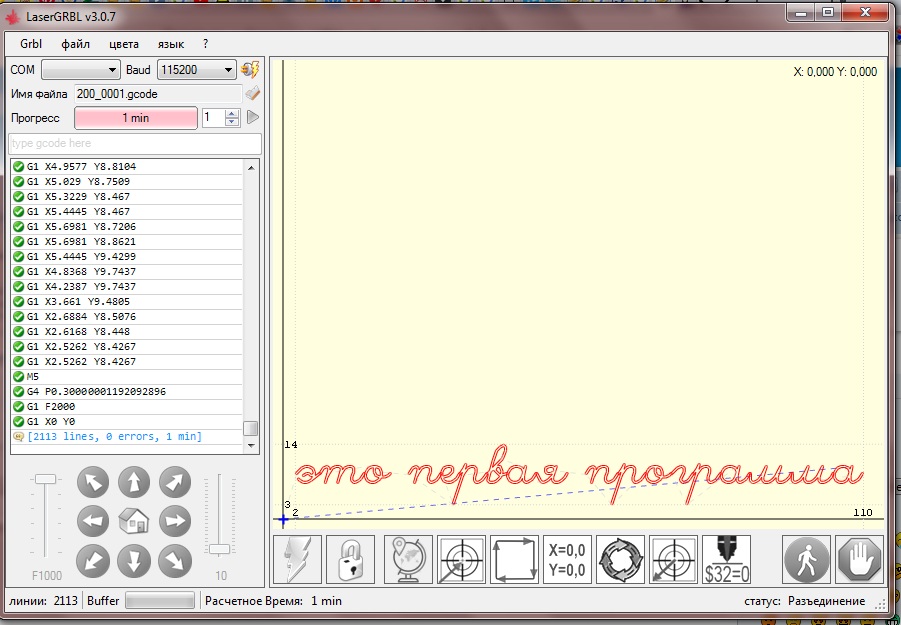Click the gcode list scroll down arrow
901x625 pixels.
251,445
